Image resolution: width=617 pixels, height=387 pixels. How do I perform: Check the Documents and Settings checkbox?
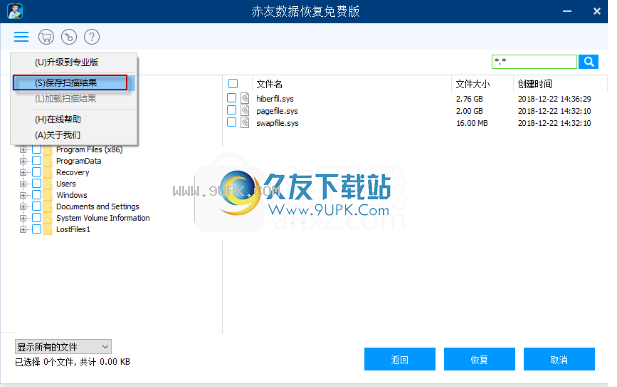pos(37,207)
